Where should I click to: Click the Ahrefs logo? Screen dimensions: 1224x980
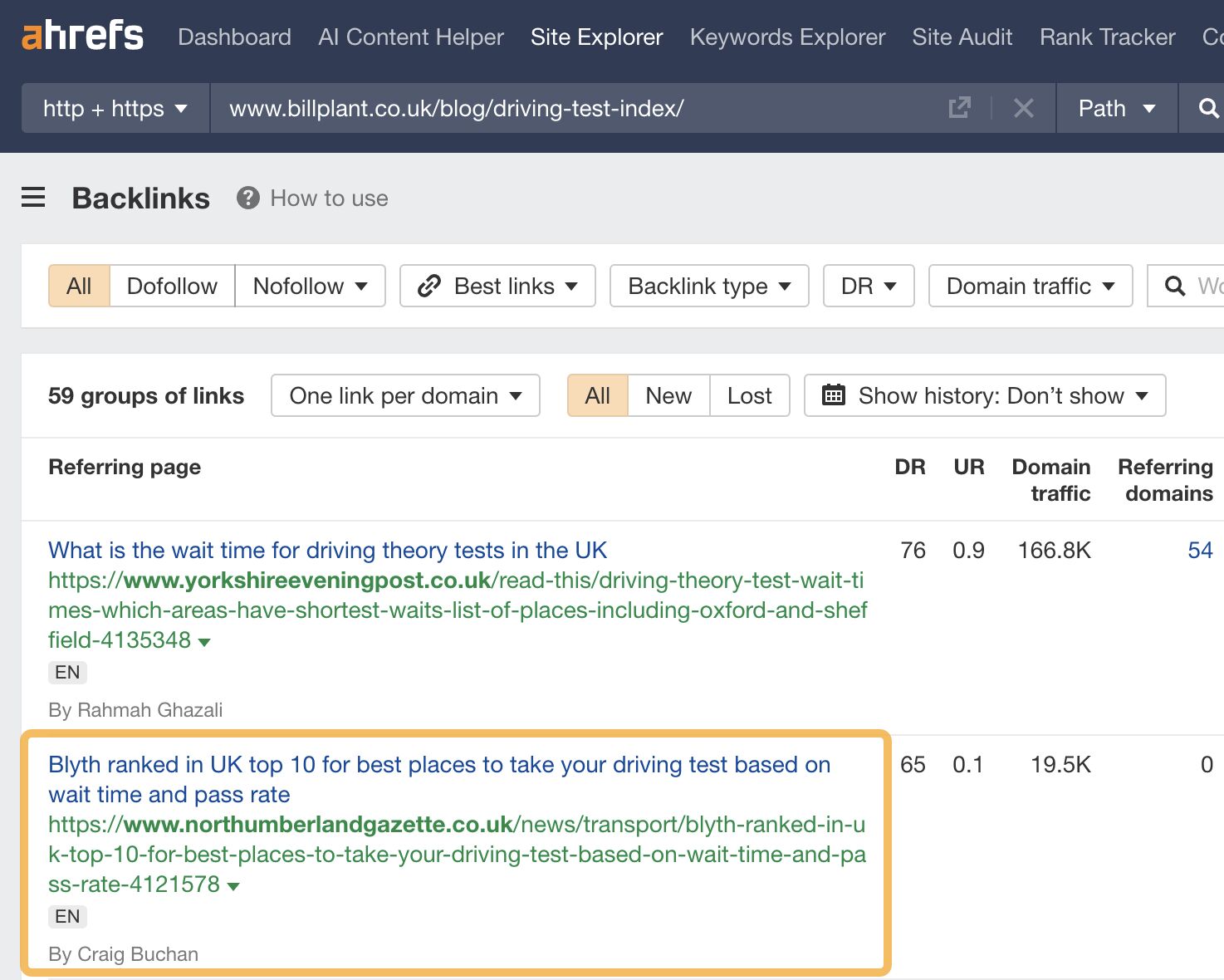click(82, 37)
